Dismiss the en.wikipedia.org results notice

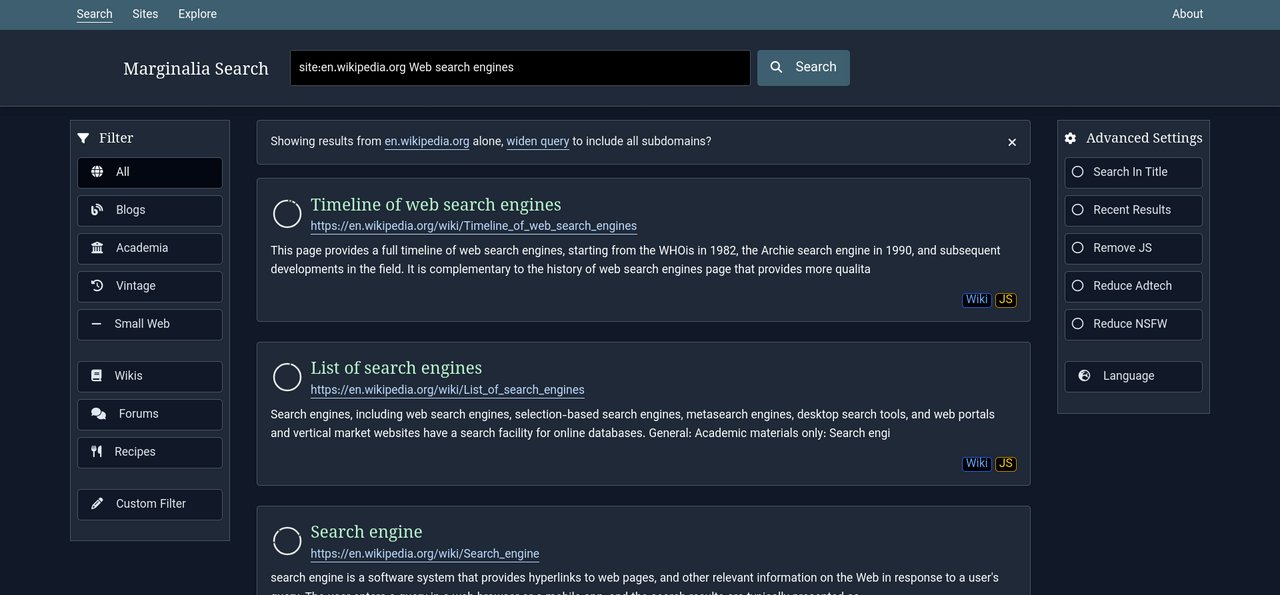(x=1012, y=143)
